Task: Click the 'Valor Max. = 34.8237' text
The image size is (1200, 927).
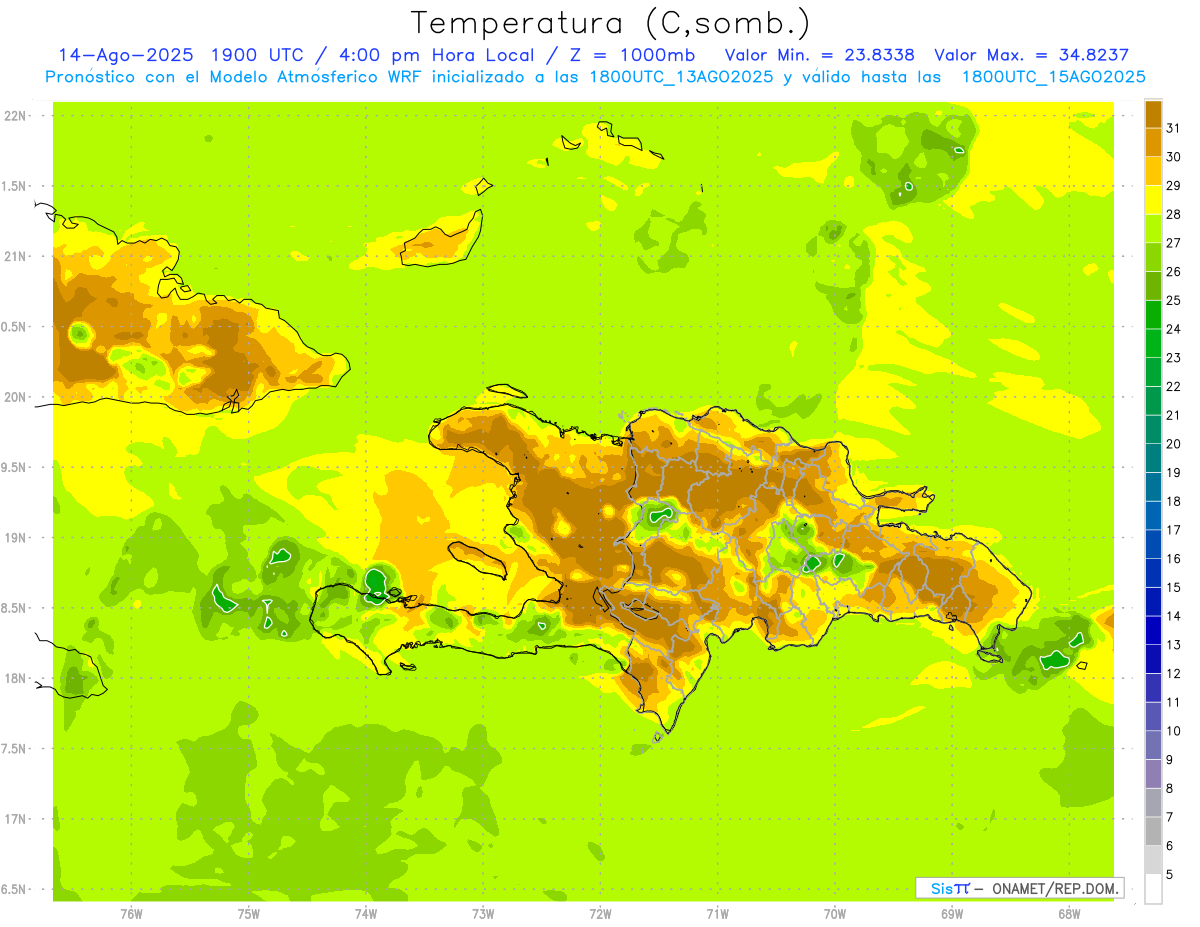Action: tap(1031, 55)
